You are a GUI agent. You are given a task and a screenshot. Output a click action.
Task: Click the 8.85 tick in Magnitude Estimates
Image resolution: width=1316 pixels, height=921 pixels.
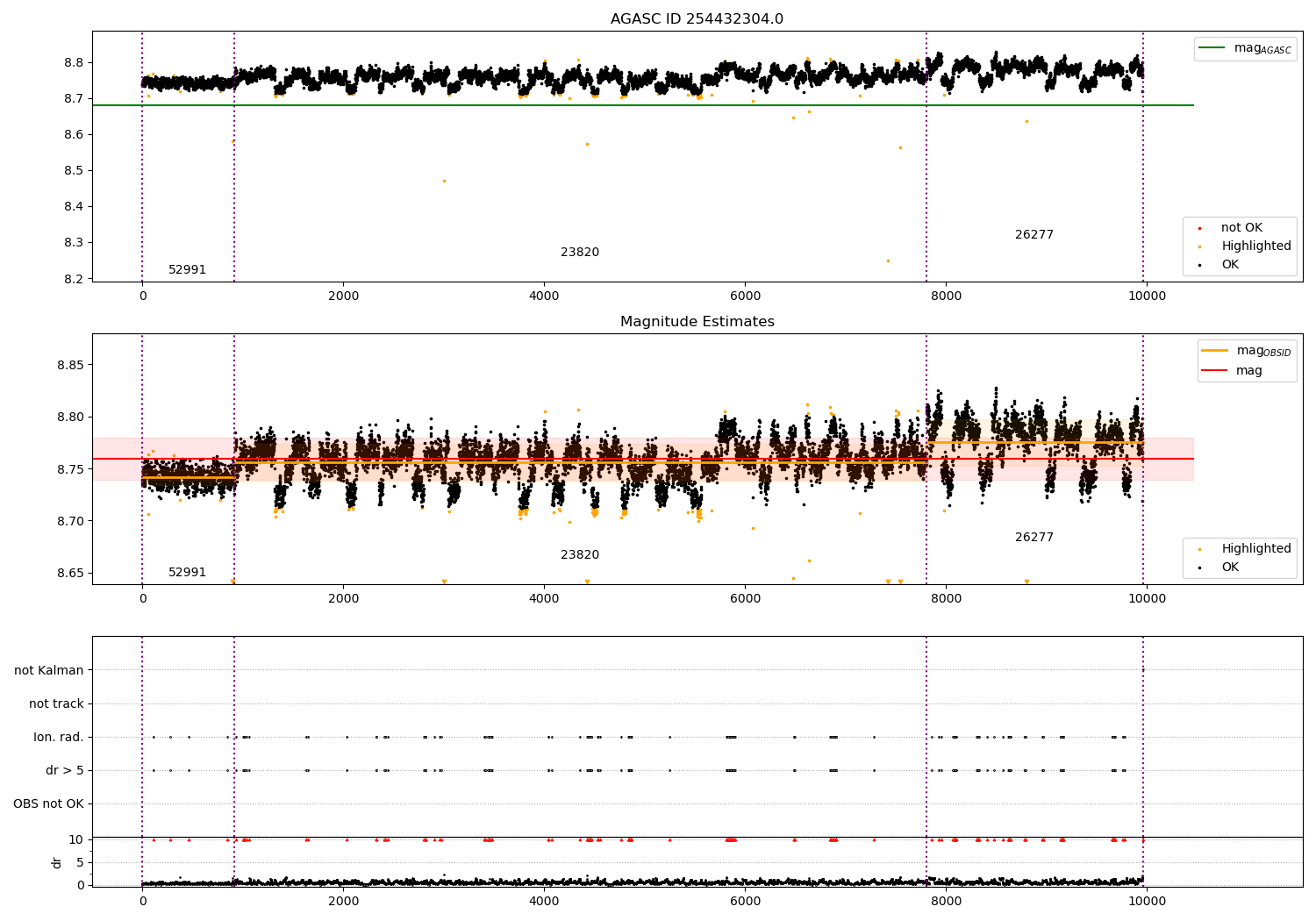tap(69, 365)
